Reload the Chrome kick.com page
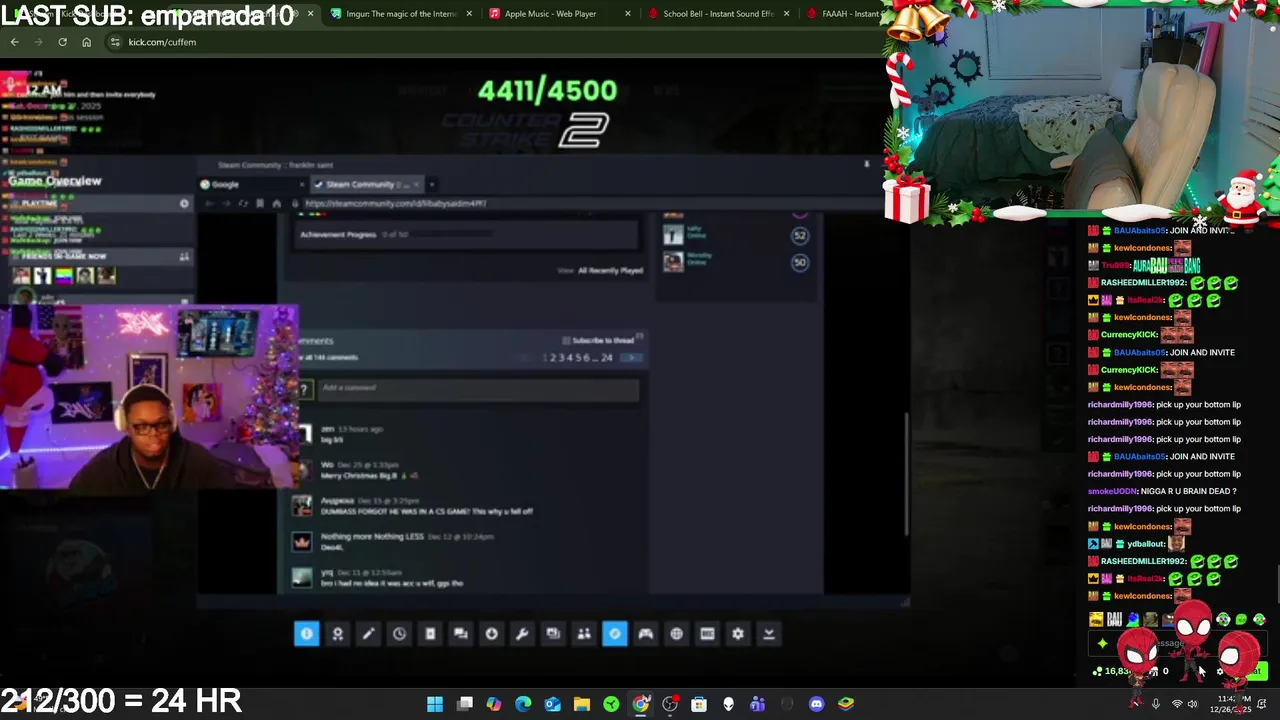This screenshot has height=720, width=1280. pos(62,42)
